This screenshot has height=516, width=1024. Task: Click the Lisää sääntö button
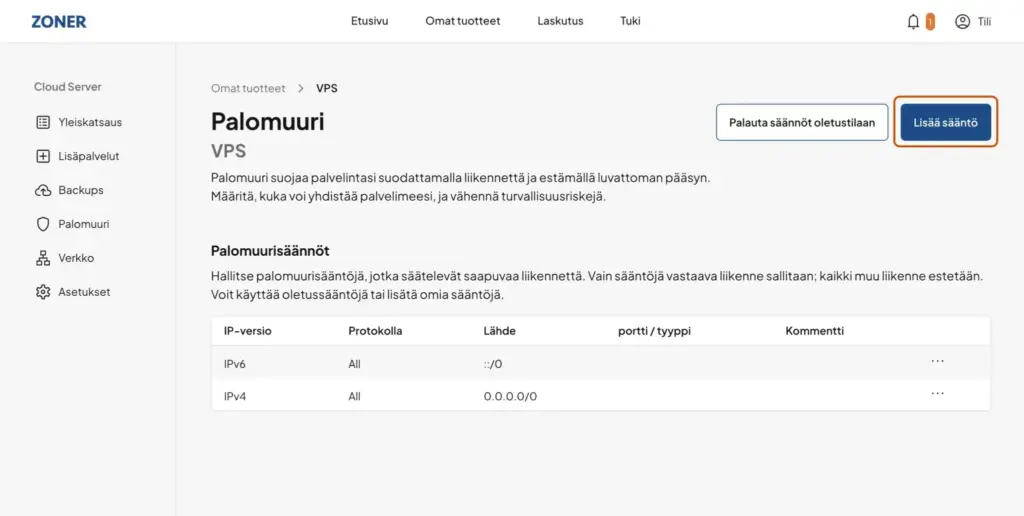point(946,122)
